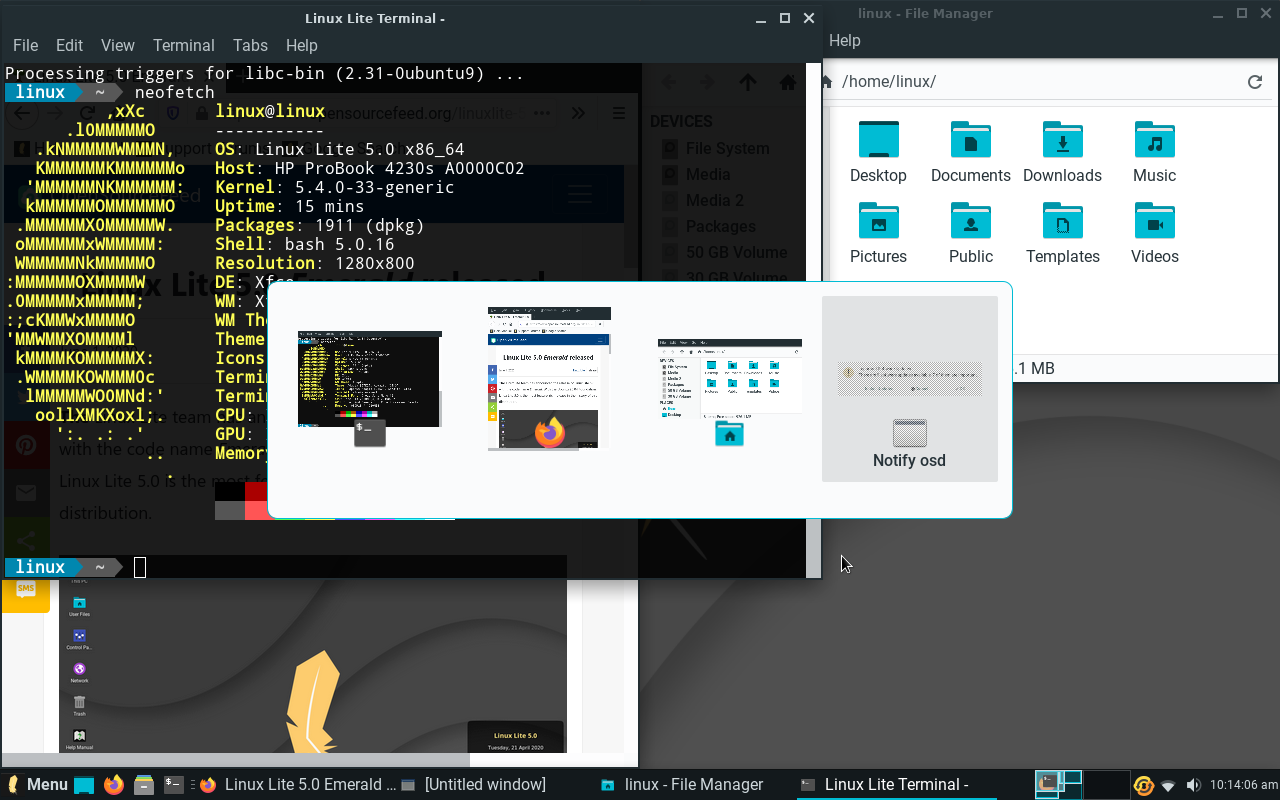Image resolution: width=1280 pixels, height=800 pixels.
Task: Click the network icon in the system tray
Action: point(1167,785)
